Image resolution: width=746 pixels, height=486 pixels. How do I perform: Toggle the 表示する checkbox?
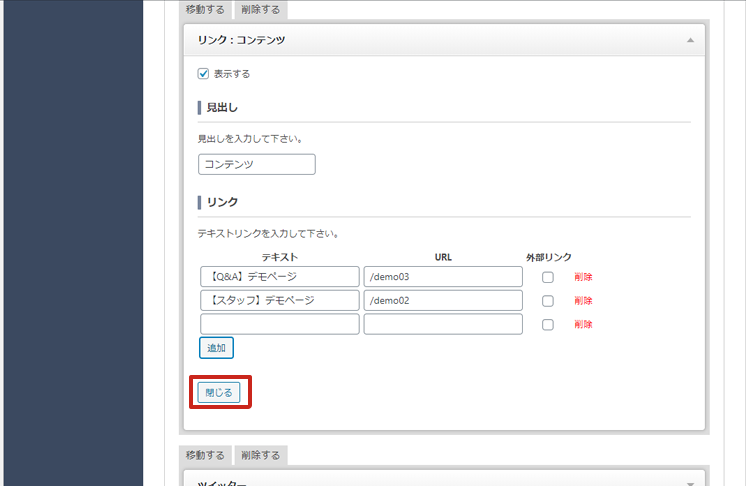click(204, 73)
